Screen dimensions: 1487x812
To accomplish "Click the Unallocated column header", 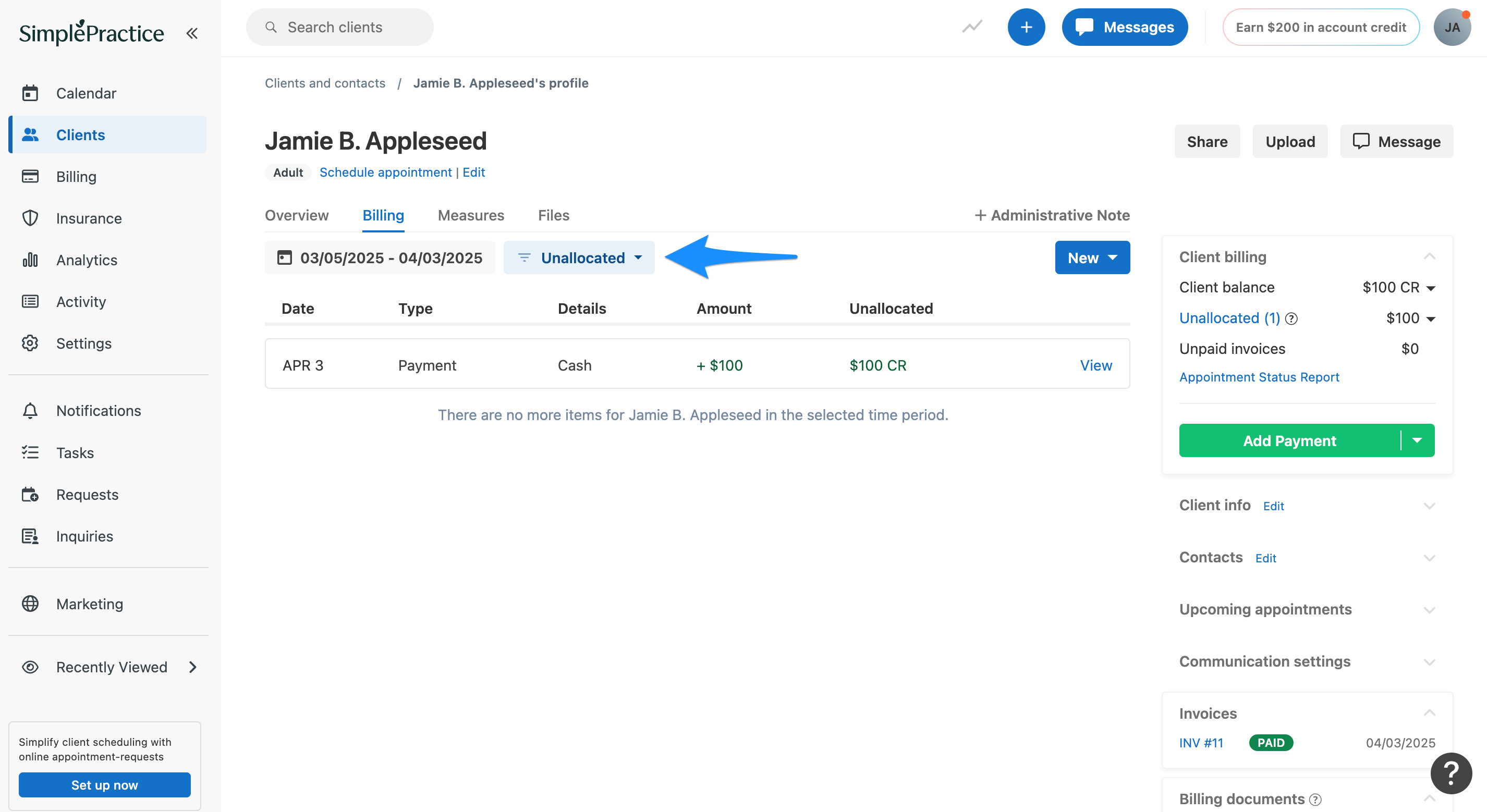I will (x=891, y=309).
